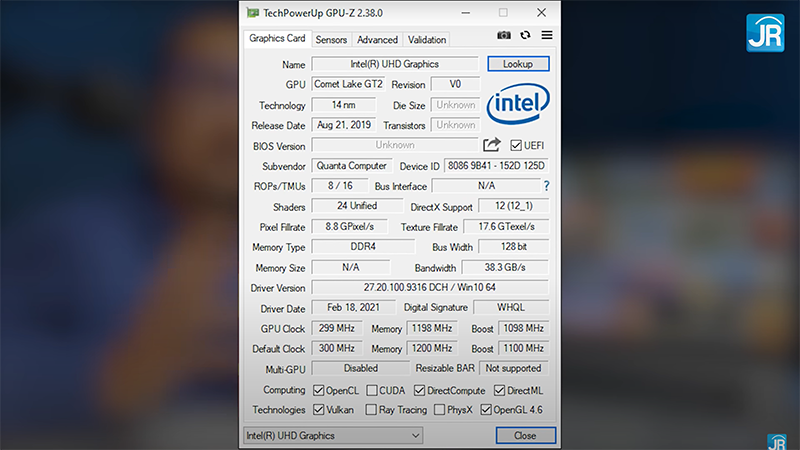Toggle the OpenGL 4.6 checkbox

coord(486,410)
